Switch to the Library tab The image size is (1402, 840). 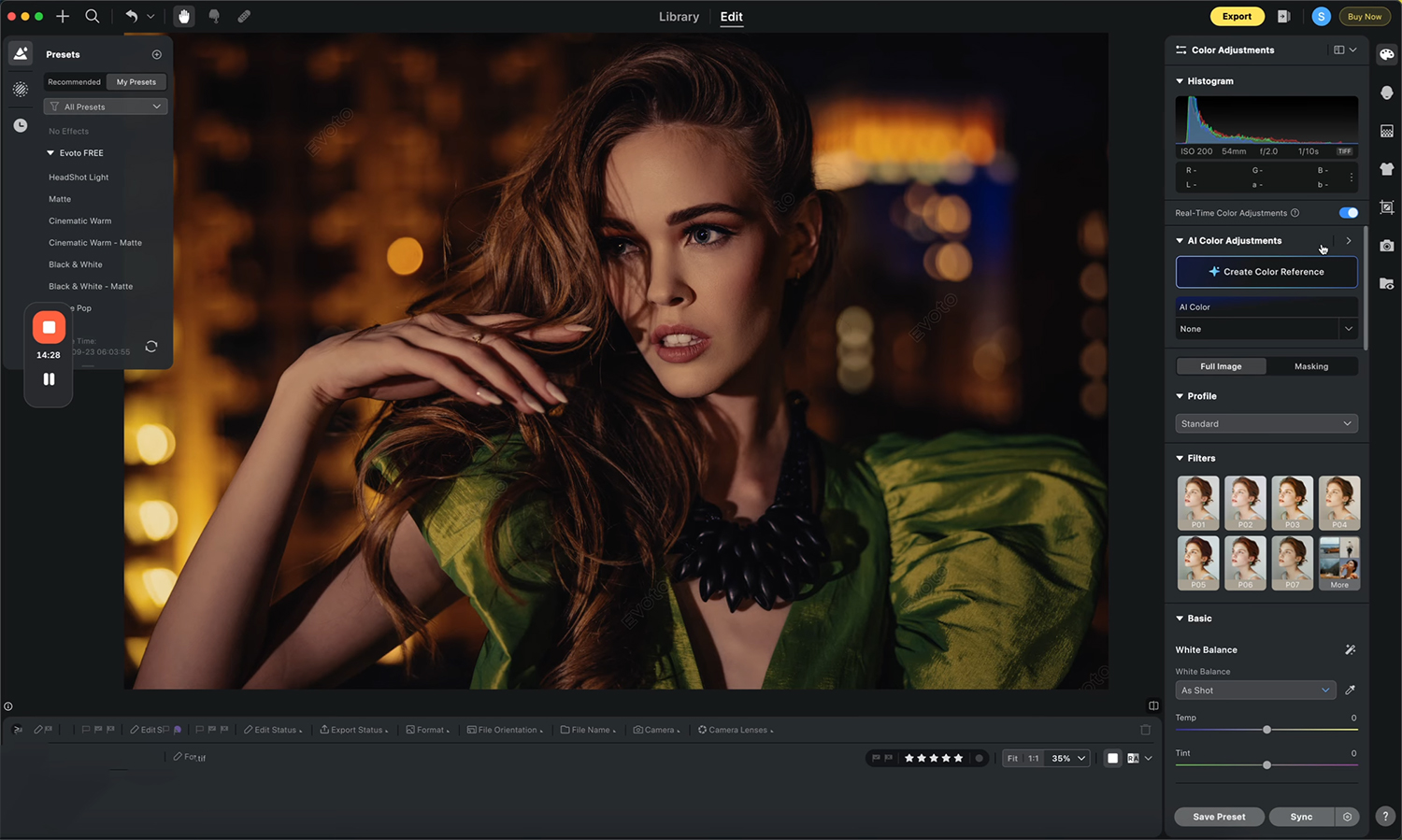tap(679, 17)
